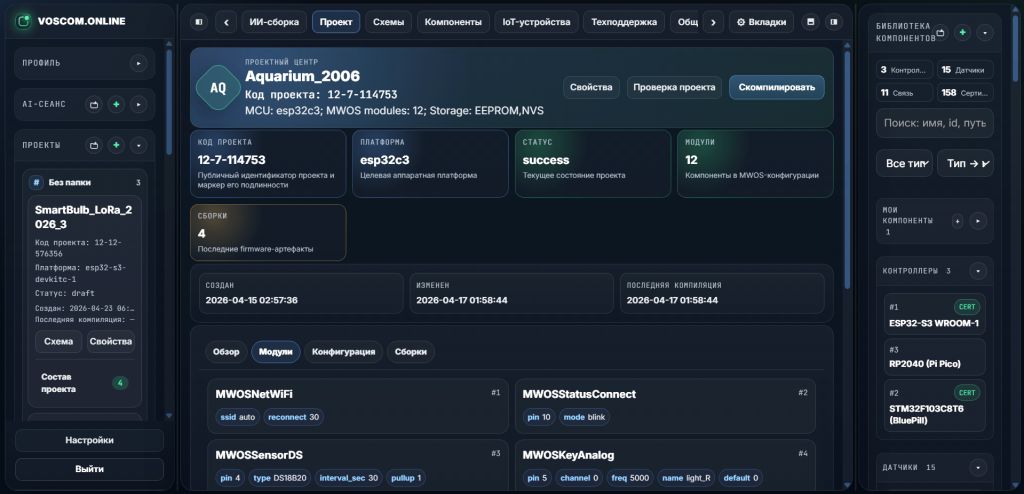
Task: Create new project with plus icon
Action: click(116, 145)
